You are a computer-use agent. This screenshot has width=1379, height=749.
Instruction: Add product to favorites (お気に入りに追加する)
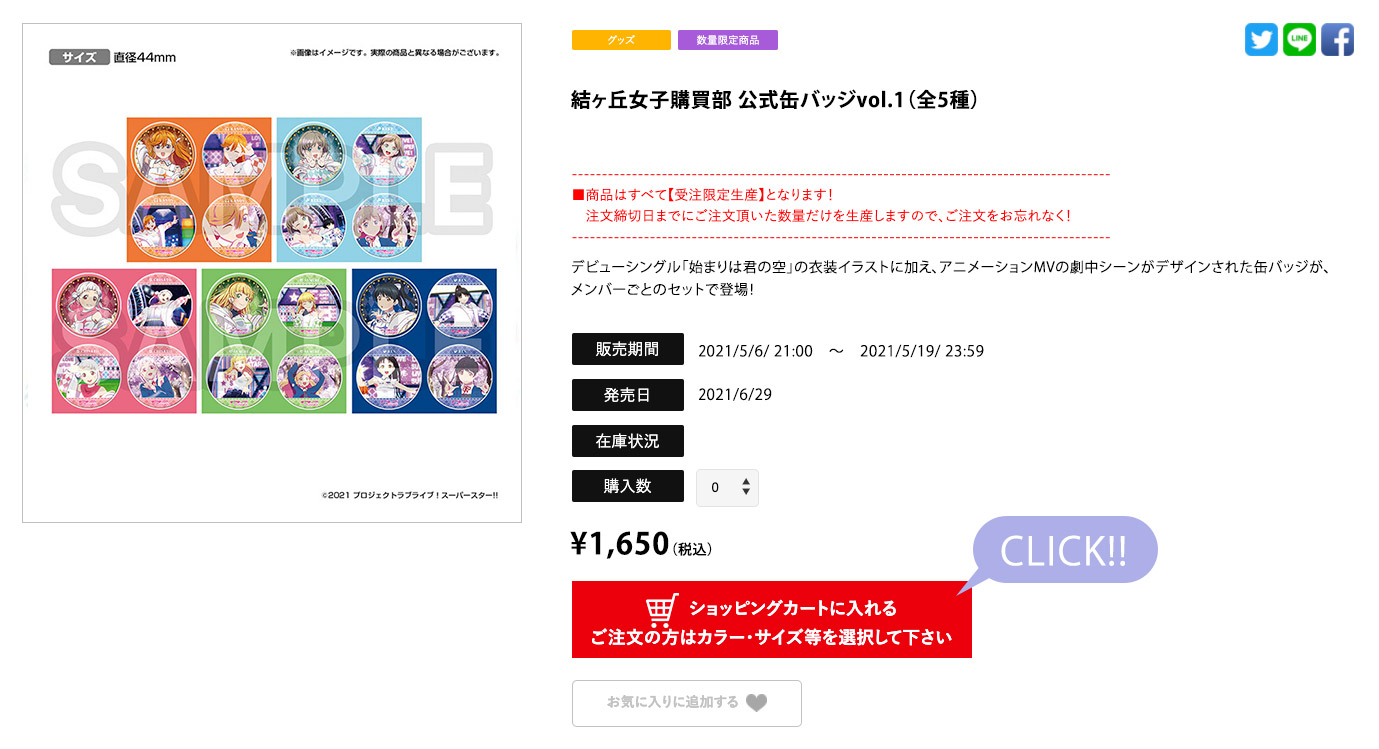click(x=686, y=703)
